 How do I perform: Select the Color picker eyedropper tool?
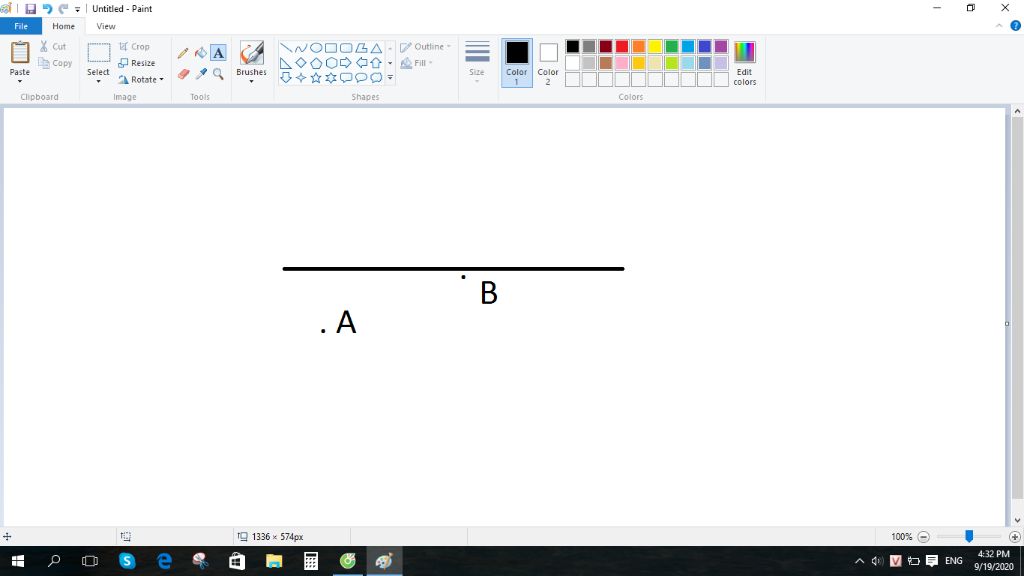200,74
